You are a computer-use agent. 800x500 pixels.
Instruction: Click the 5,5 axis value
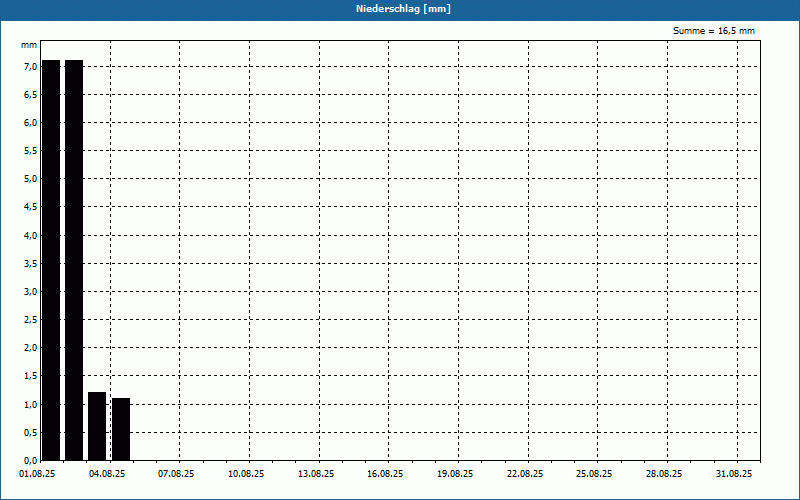30,151
